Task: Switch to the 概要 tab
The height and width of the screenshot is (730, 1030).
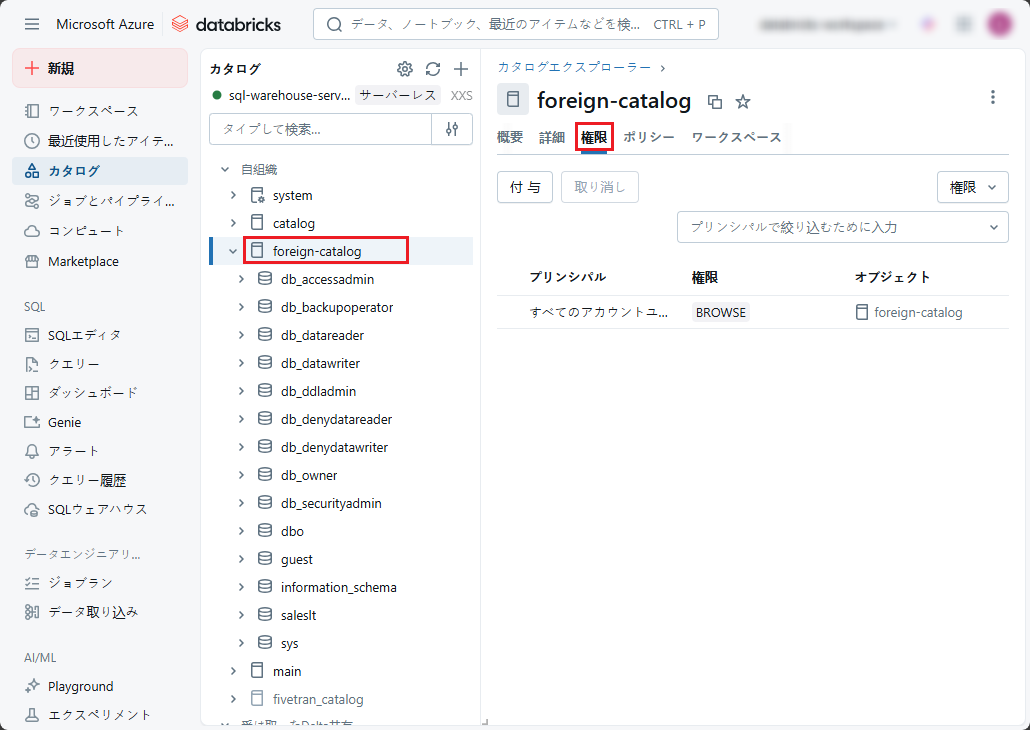Action: pos(510,137)
